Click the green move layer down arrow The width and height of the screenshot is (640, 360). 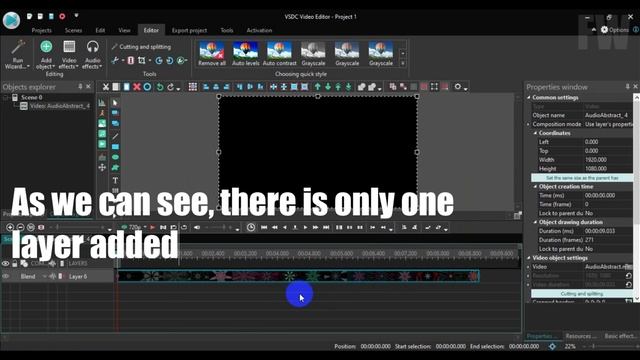(328, 87)
